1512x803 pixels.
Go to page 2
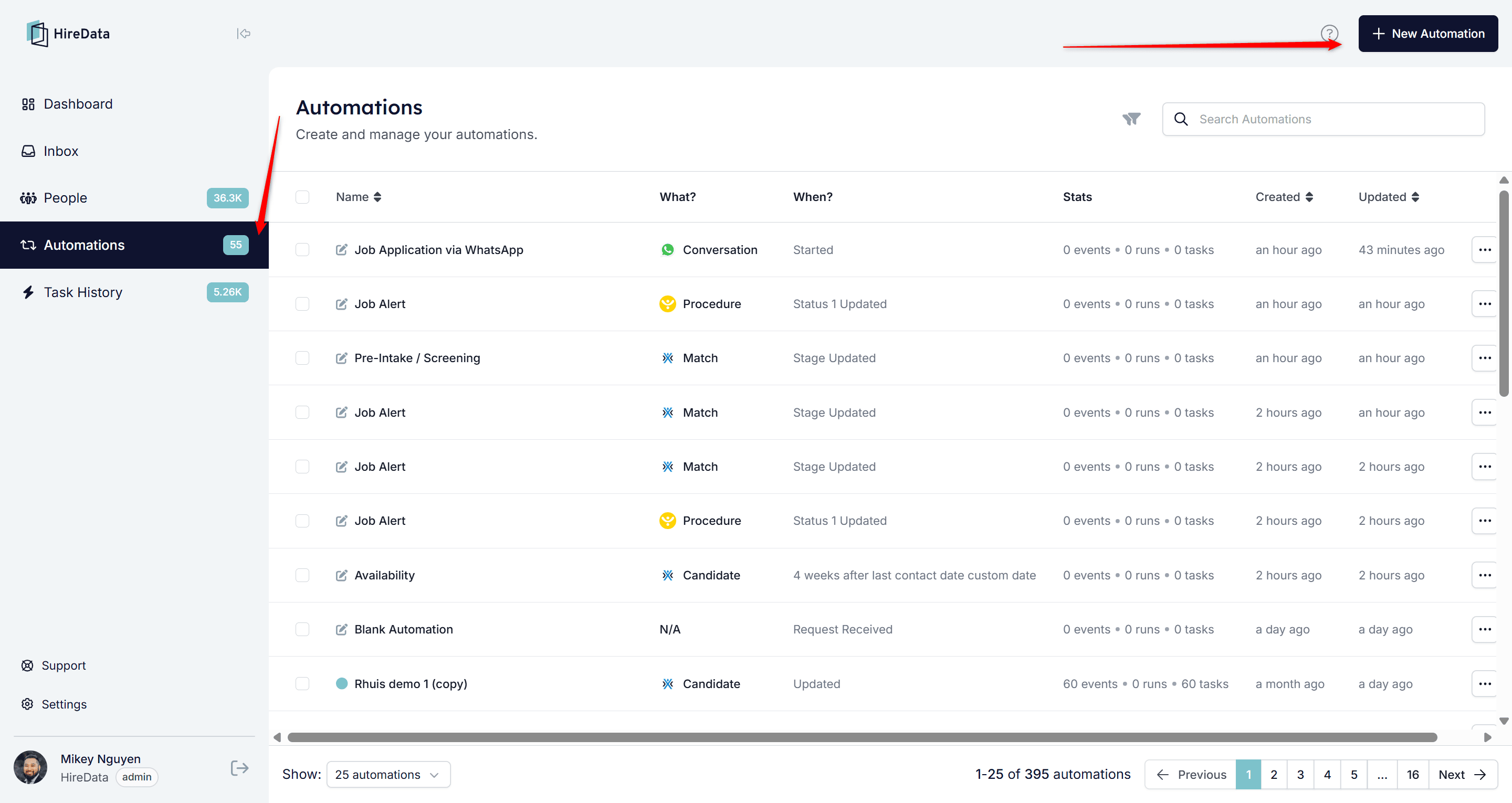[1274, 774]
